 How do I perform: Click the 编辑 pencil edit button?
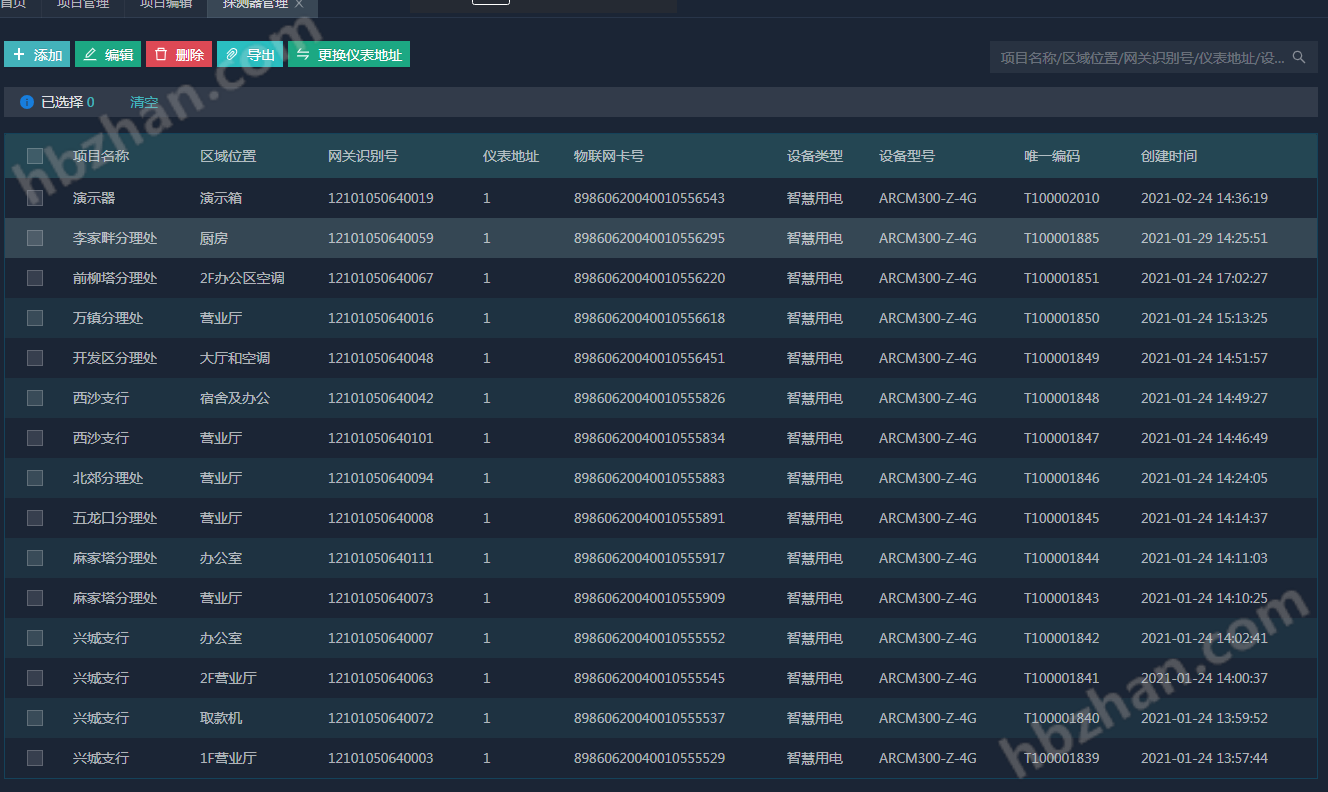tap(108, 55)
